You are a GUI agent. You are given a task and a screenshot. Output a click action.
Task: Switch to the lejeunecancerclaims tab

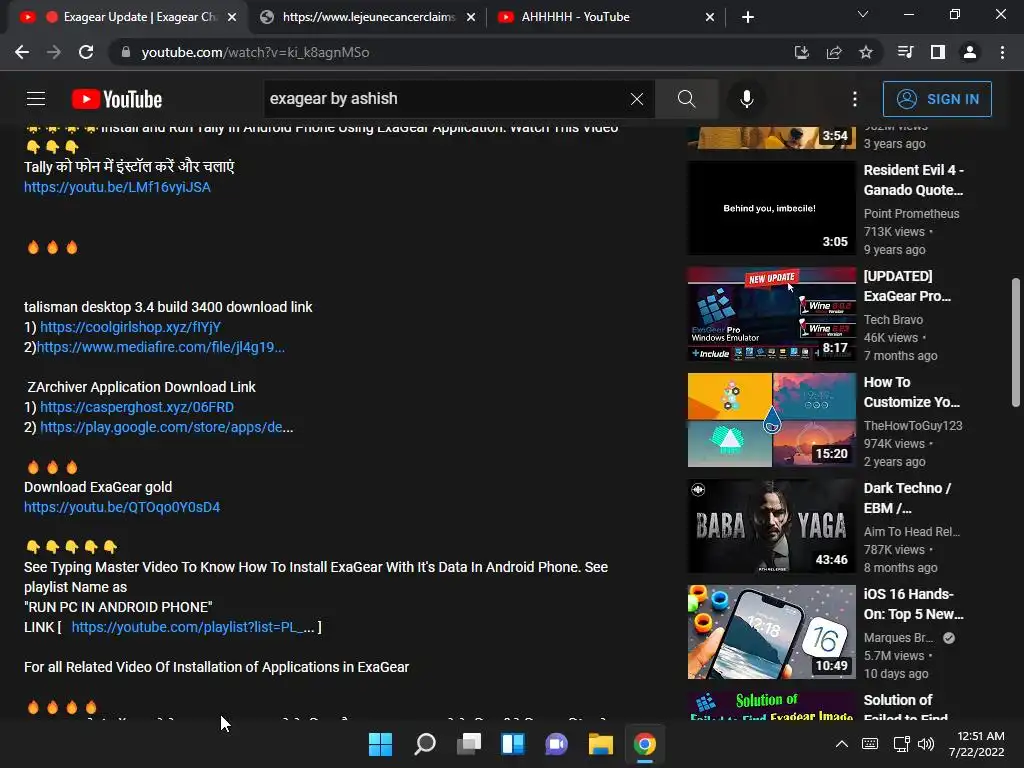coord(368,17)
